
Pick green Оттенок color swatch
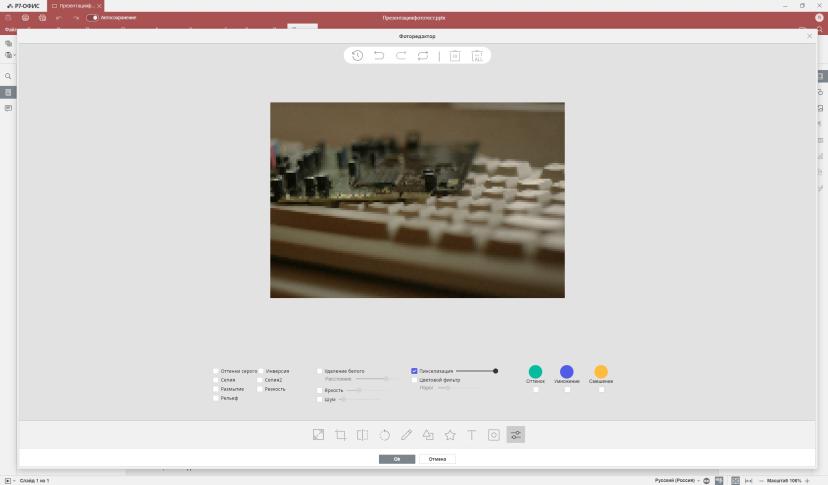(535, 371)
